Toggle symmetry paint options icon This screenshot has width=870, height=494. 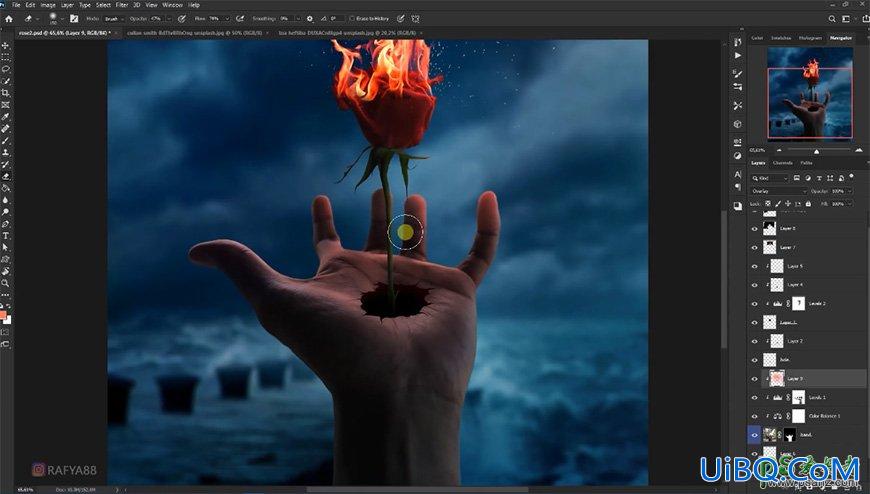pyautogui.click(x=415, y=18)
